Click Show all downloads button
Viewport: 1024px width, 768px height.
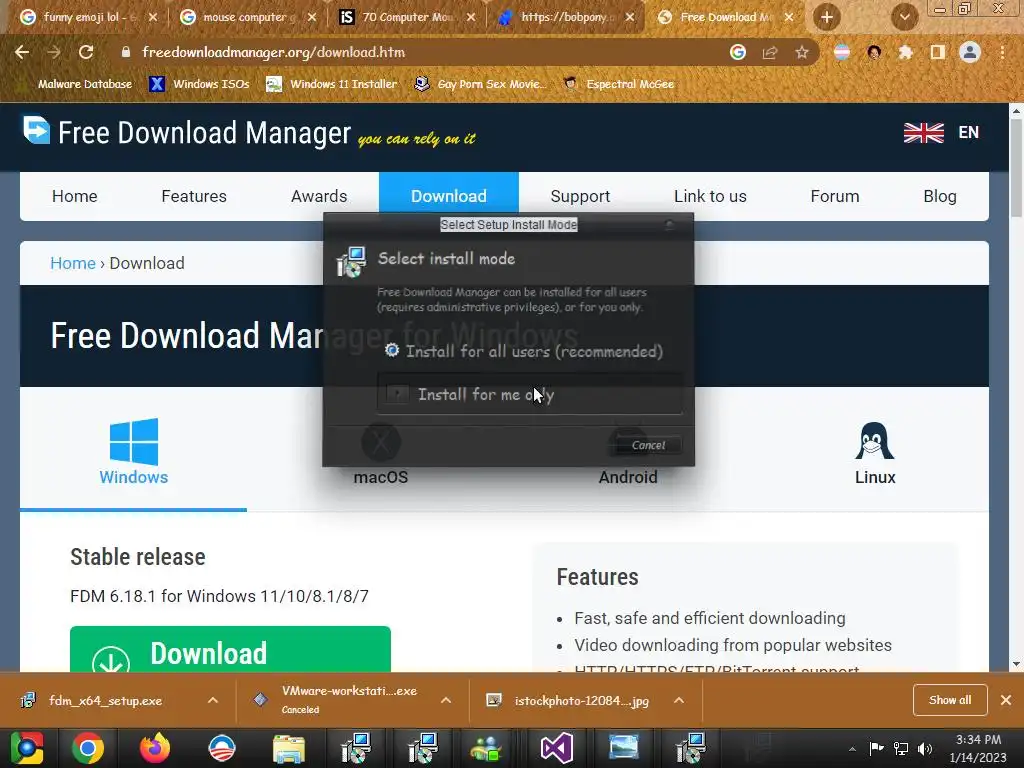pyautogui.click(x=950, y=700)
